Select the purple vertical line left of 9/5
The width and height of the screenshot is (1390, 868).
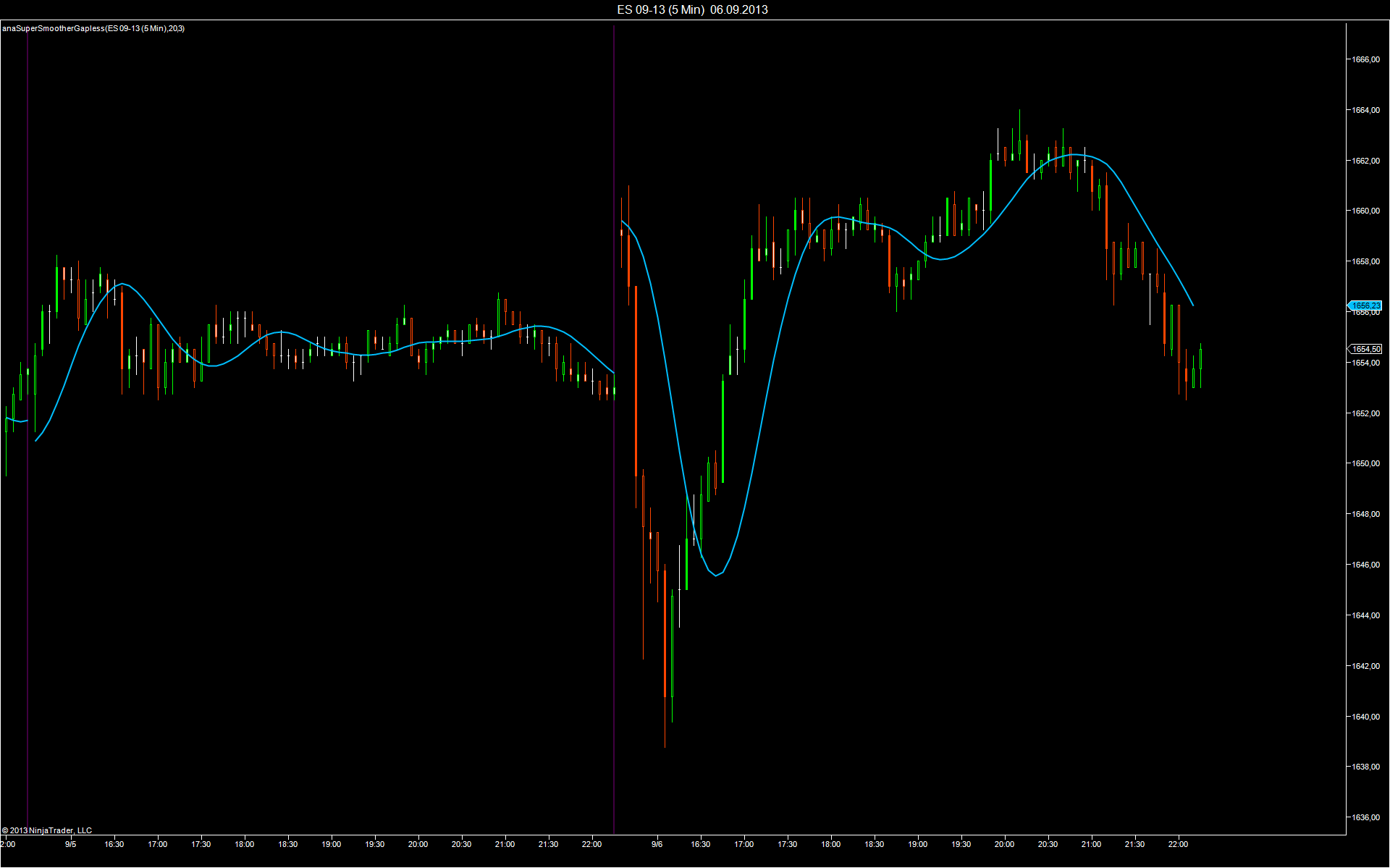(x=28, y=427)
